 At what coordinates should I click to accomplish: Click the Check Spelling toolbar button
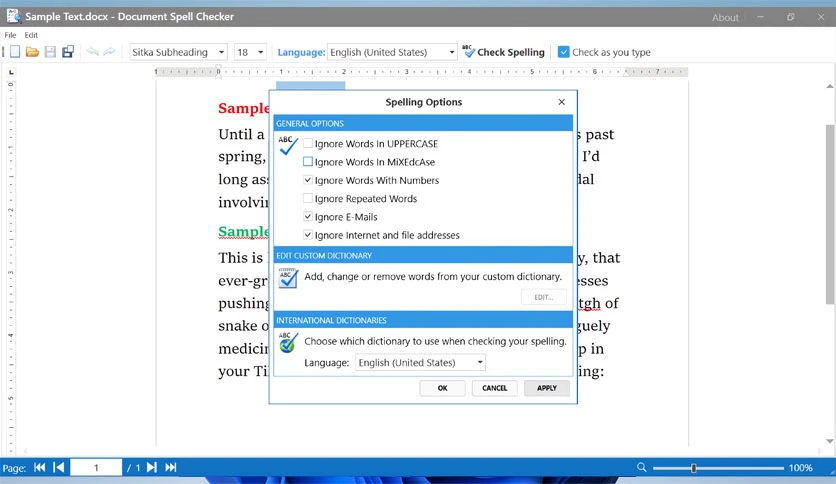[503, 52]
